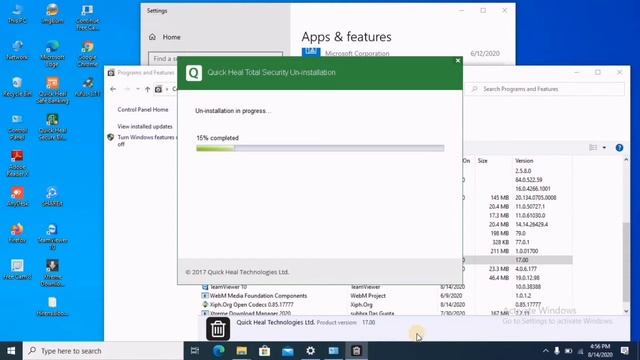Click taskbar clock showing 4:56 PM

[600, 351]
